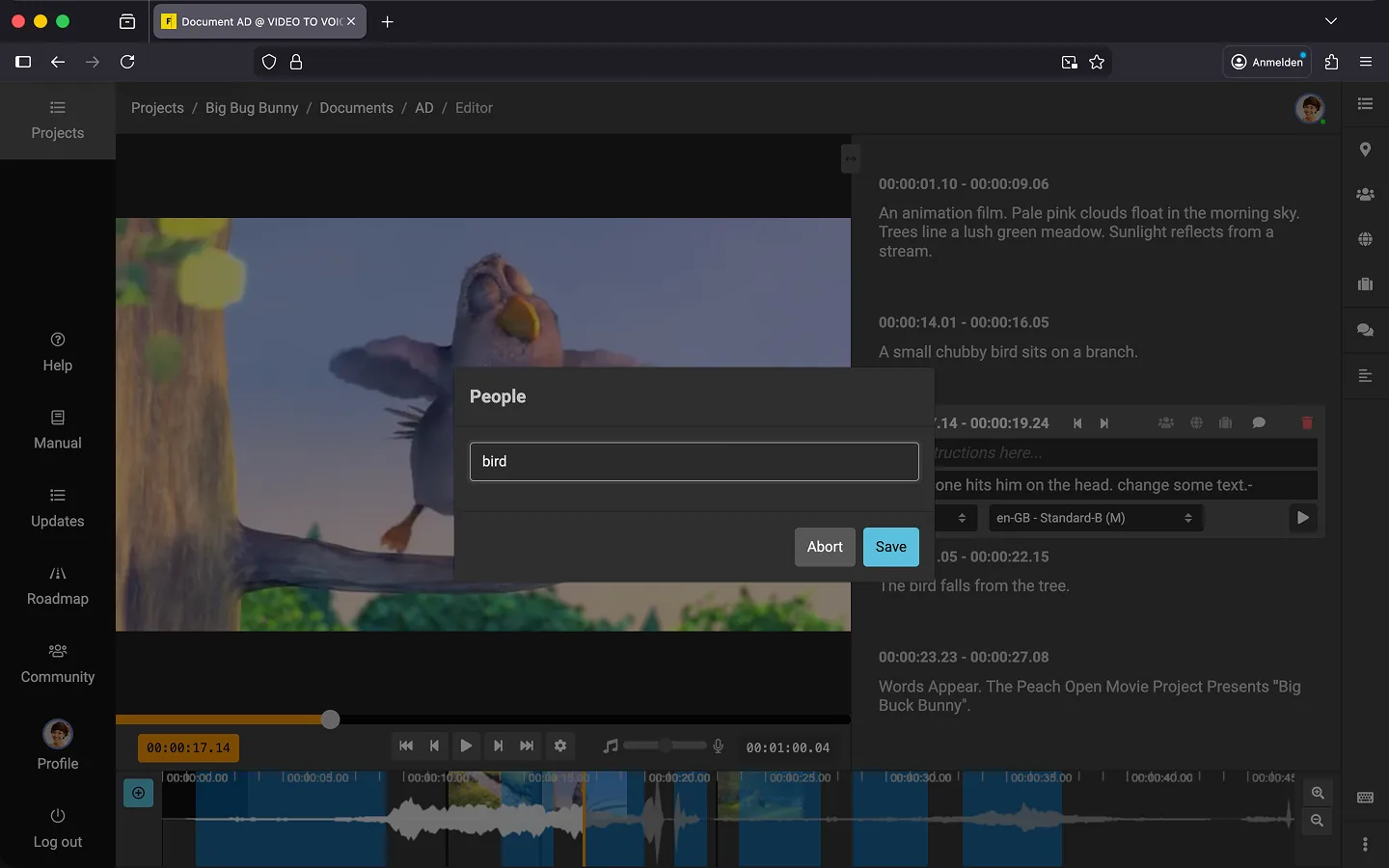Click the Save button in People dialog
Screen dimensions: 1389x868
(890, 547)
